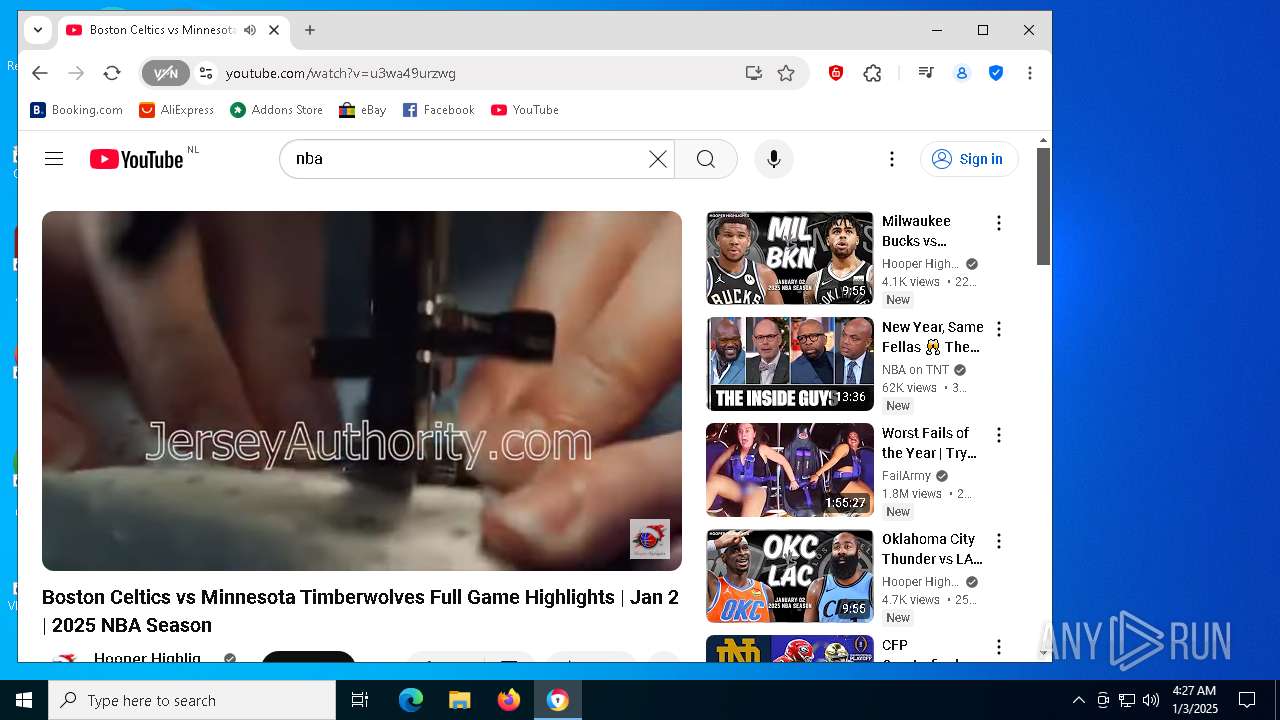The image size is (1280, 720).
Task: Click the taskbar search box
Action: [192, 700]
